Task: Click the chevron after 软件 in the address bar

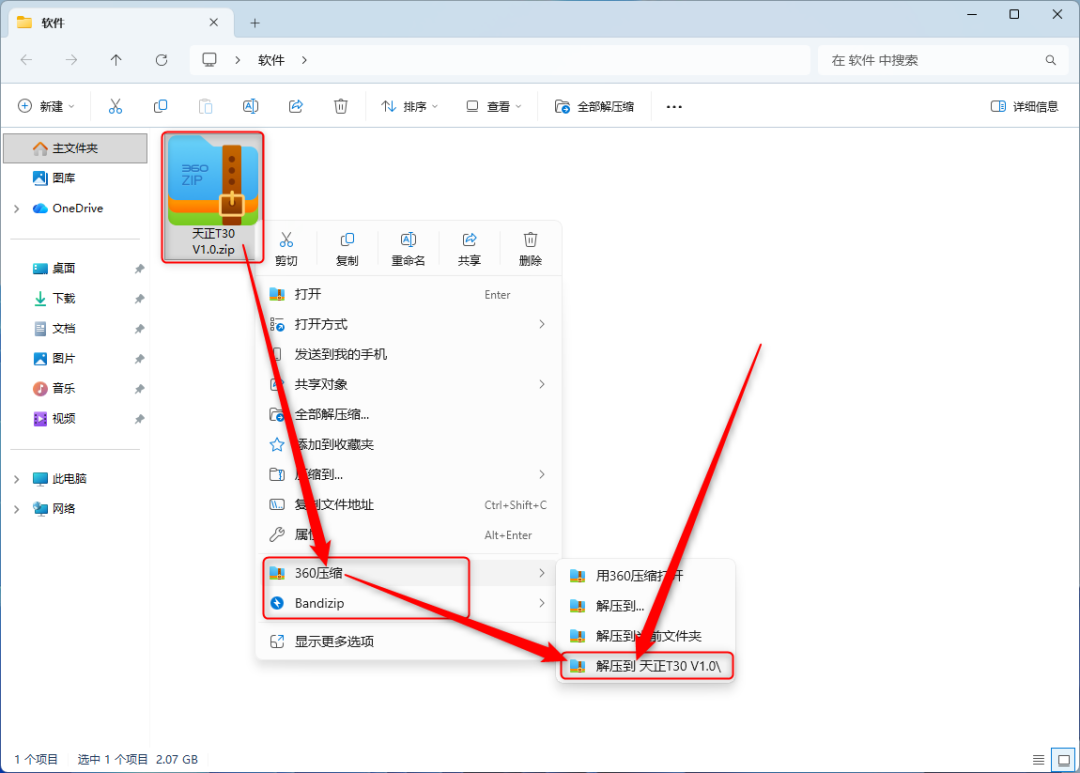Action: click(x=304, y=60)
